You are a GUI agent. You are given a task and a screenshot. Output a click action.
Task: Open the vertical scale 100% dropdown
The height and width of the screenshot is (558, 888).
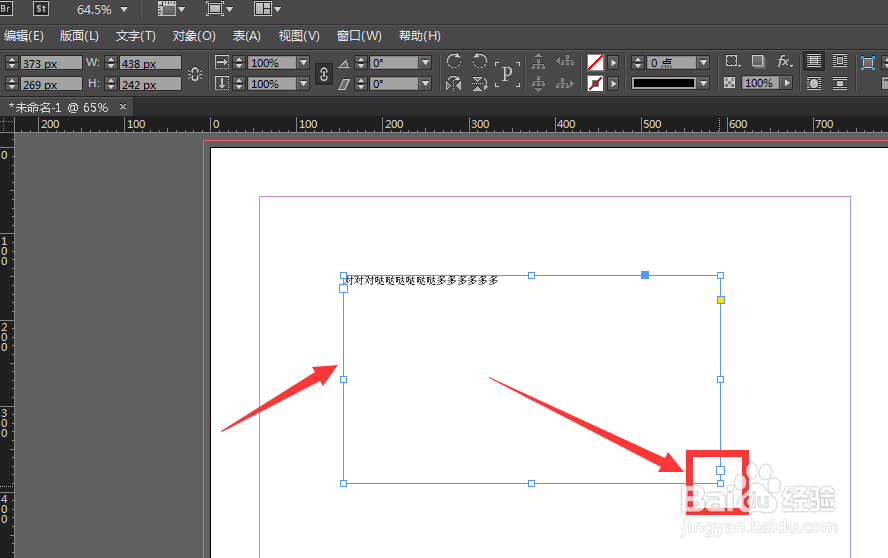pyautogui.click(x=303, y=83)
